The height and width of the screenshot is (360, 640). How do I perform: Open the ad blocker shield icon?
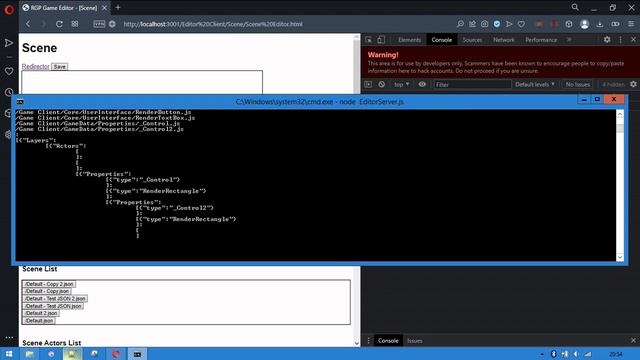497,24
